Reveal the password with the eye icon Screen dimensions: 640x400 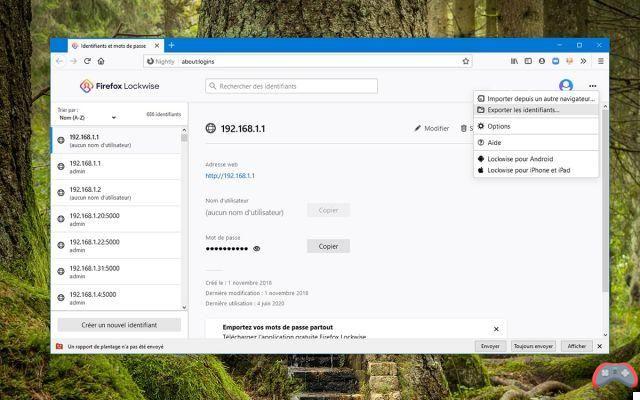point(256,249)
